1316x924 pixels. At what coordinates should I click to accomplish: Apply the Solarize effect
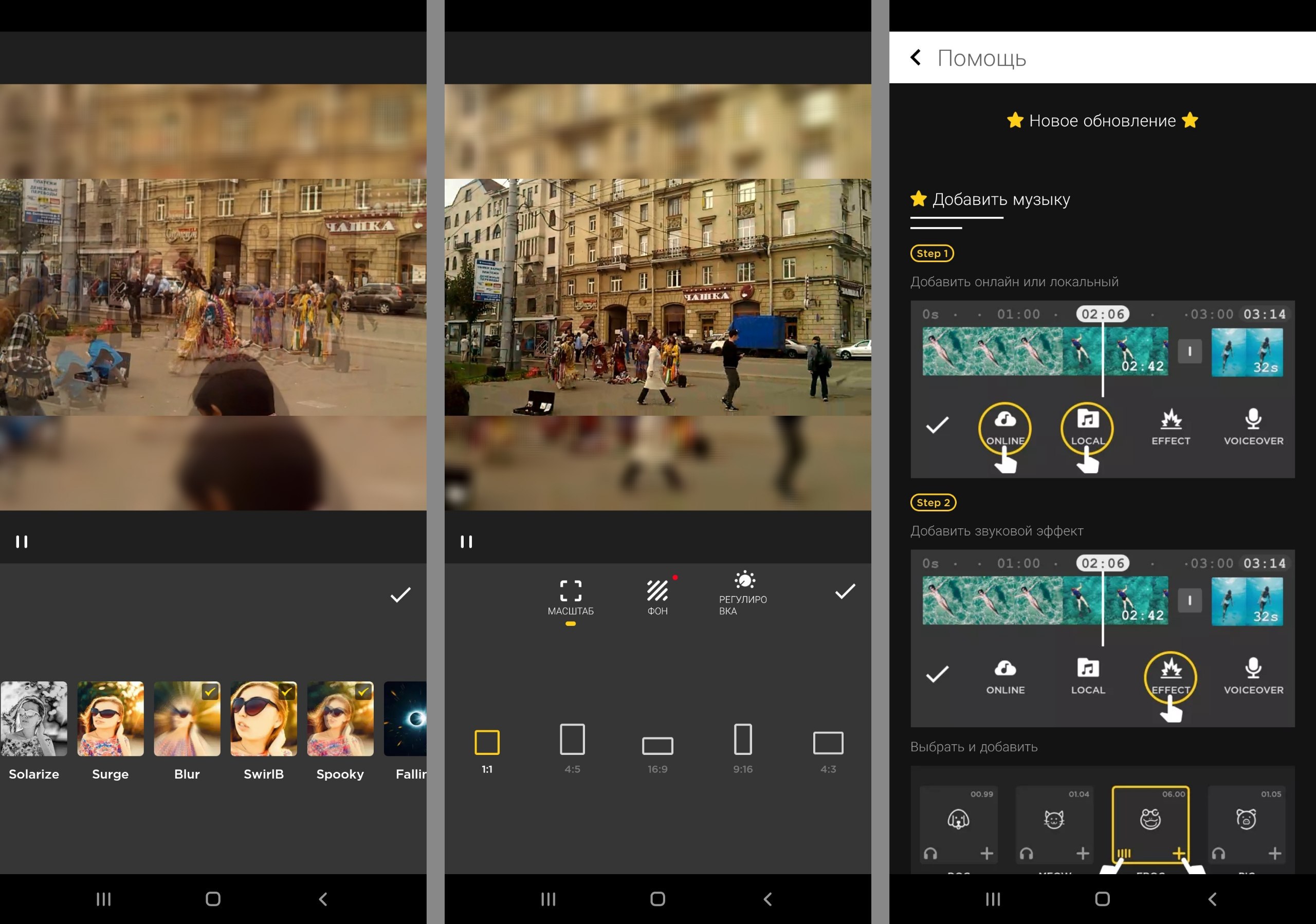tap(34, 719)
